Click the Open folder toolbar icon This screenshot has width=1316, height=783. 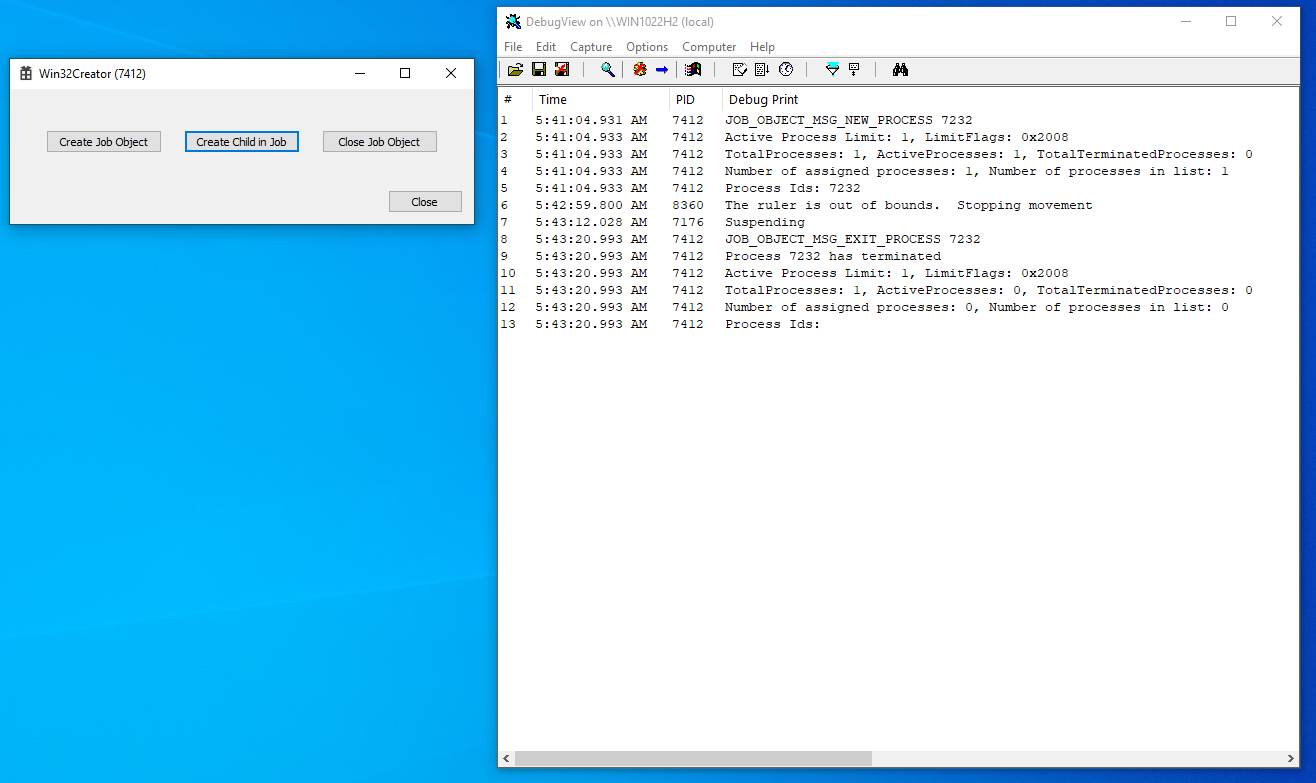[x=515, y=69]
